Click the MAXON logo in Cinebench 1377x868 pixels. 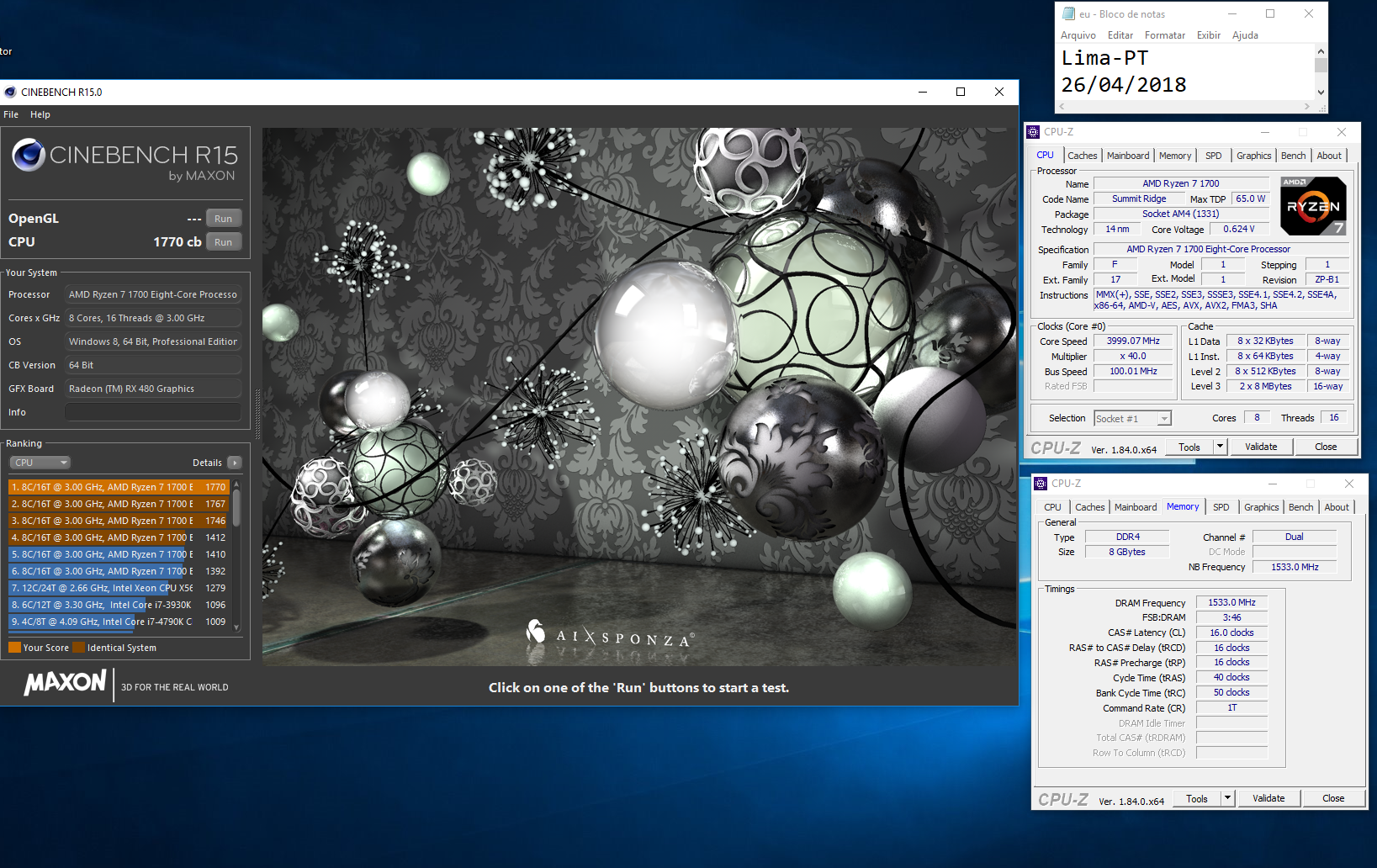point(66,683)
